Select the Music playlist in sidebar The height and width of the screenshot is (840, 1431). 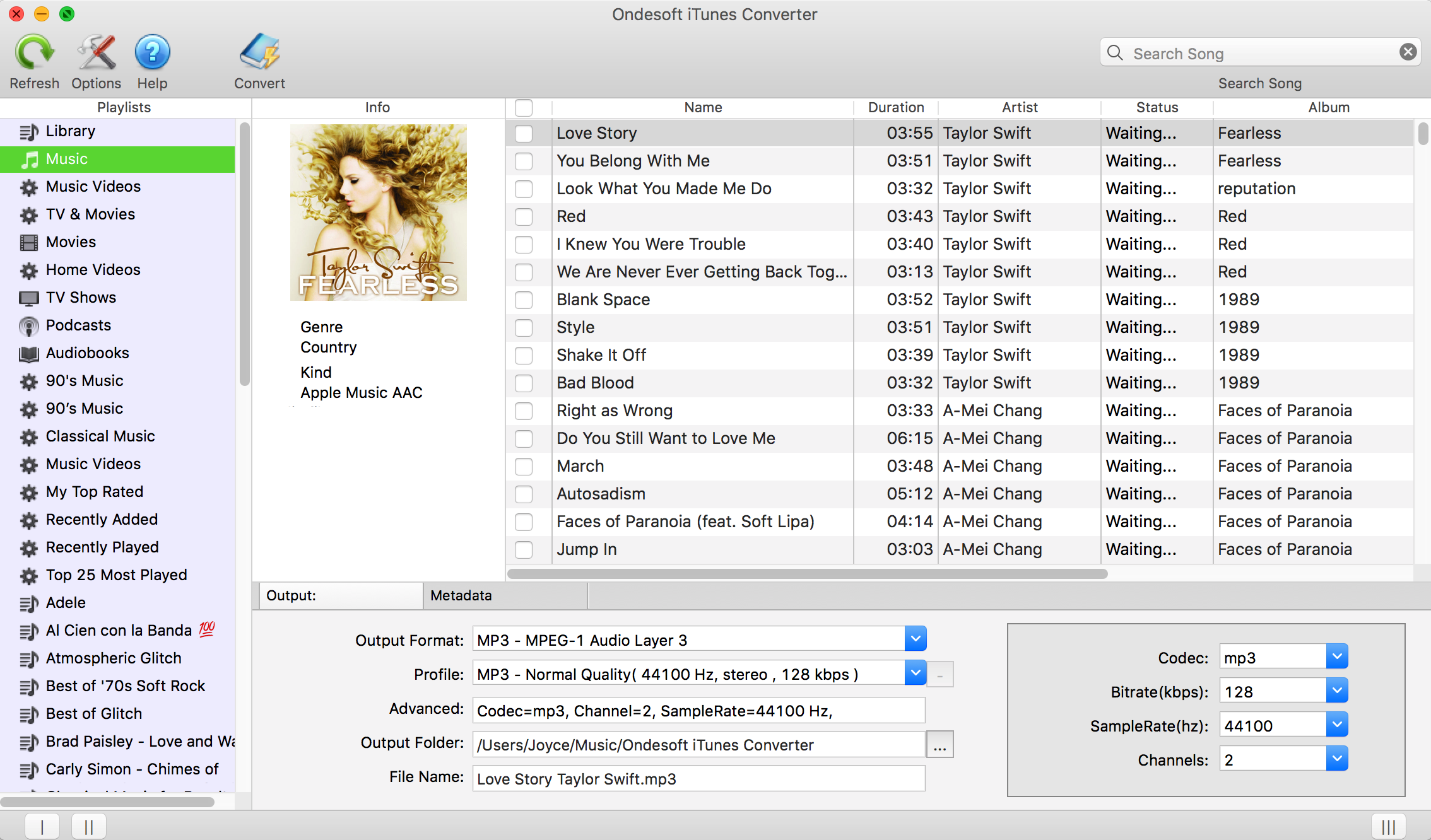tap(120, 158)
